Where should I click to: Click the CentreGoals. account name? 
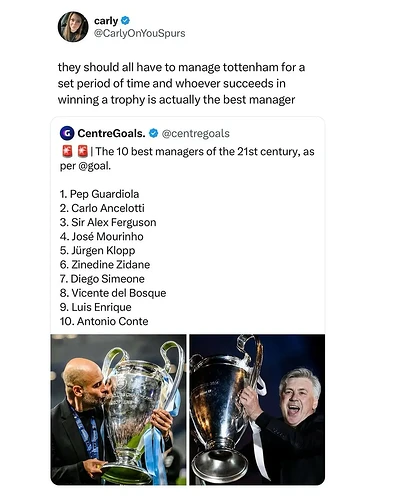(x=111, y=133)
